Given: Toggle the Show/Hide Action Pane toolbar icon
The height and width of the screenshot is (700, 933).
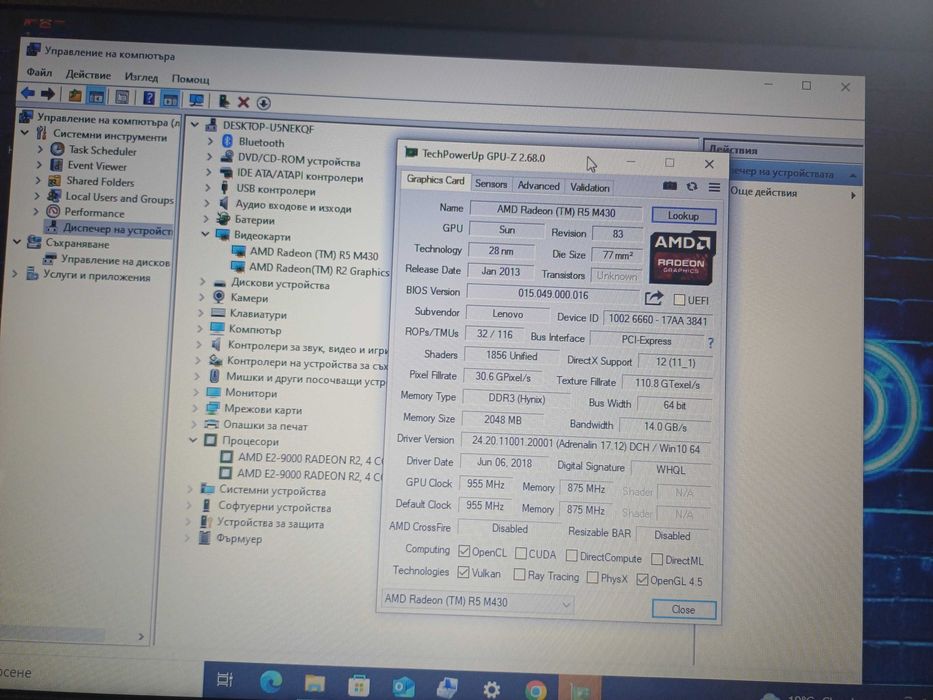Looking at the screenshot, I should pyautogui.click(x=170, y=99).
